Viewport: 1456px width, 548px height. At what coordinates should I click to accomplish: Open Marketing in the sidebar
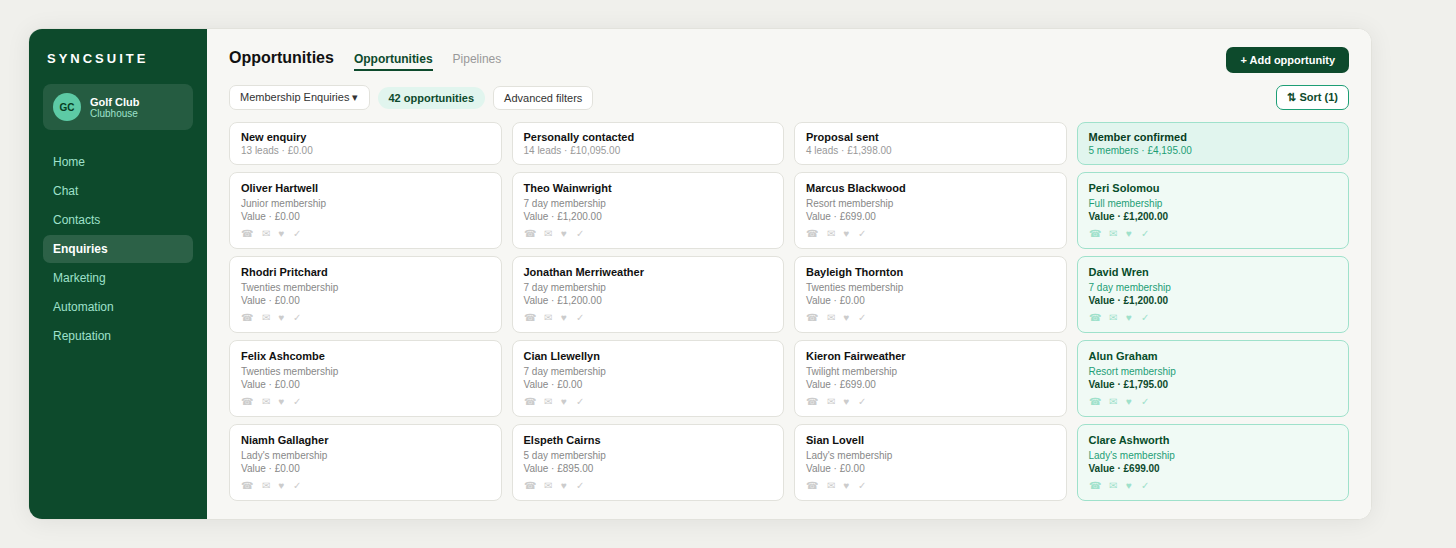click(x=118, y=278)
